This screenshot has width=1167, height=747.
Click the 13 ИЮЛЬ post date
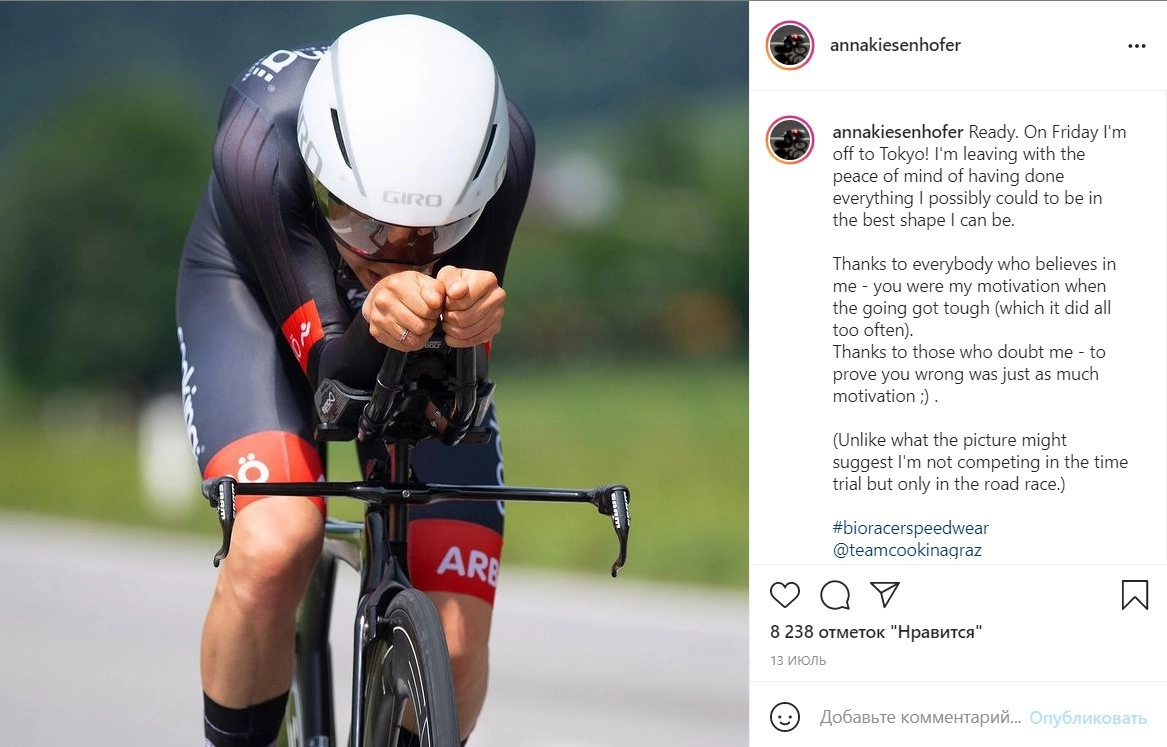point(798,660)
